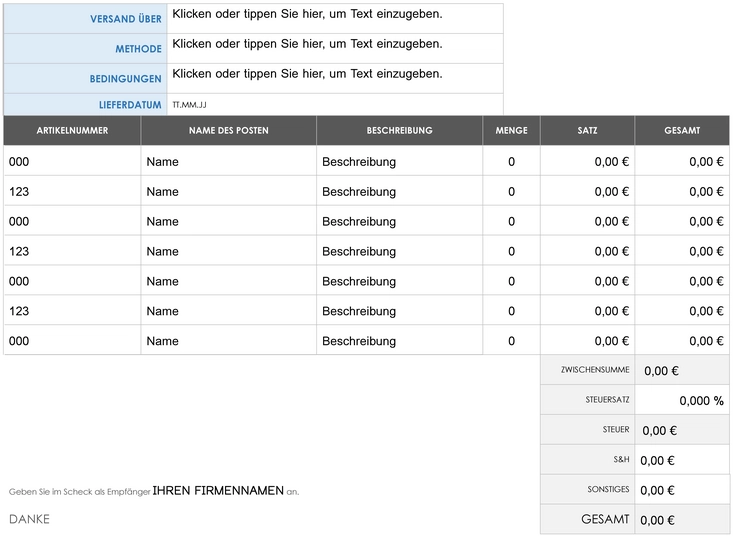Select the ARTIKELNUMMER column header
733x536 pixels.
tap(72, 130)
